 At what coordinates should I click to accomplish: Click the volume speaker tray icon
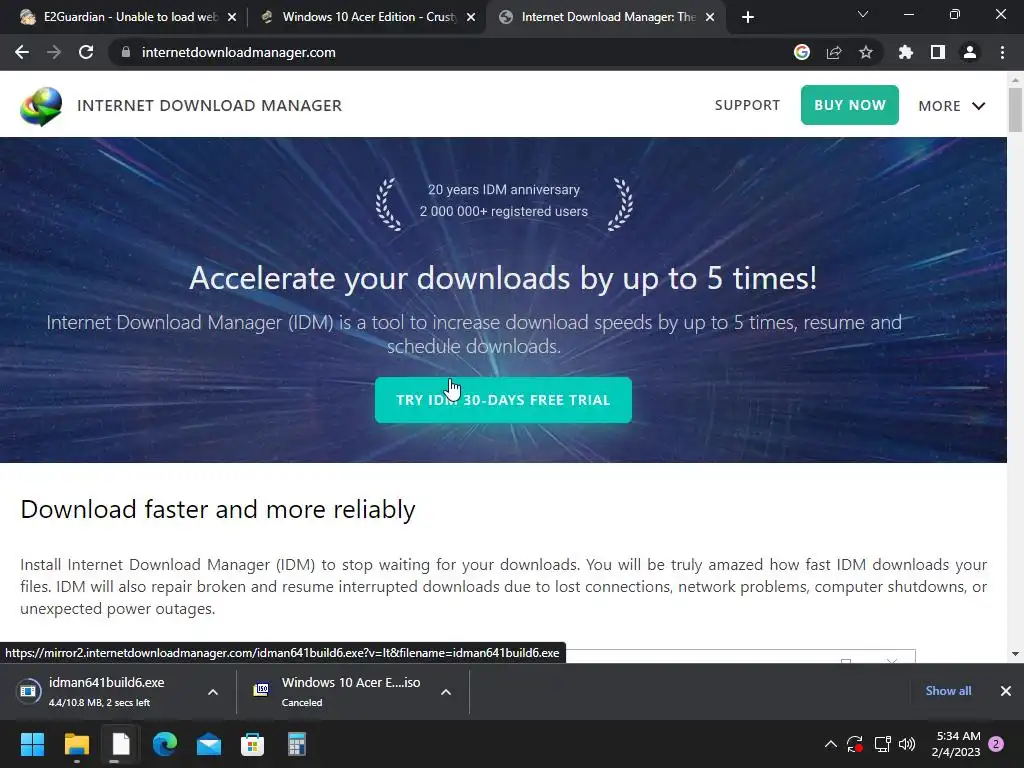pyautogui.click(x=907, y=744)
